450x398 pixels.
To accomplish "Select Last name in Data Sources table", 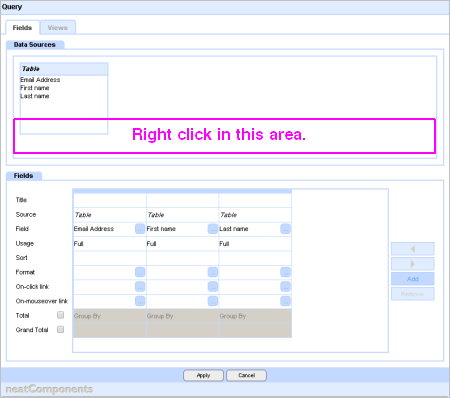I will click(35, 96).
